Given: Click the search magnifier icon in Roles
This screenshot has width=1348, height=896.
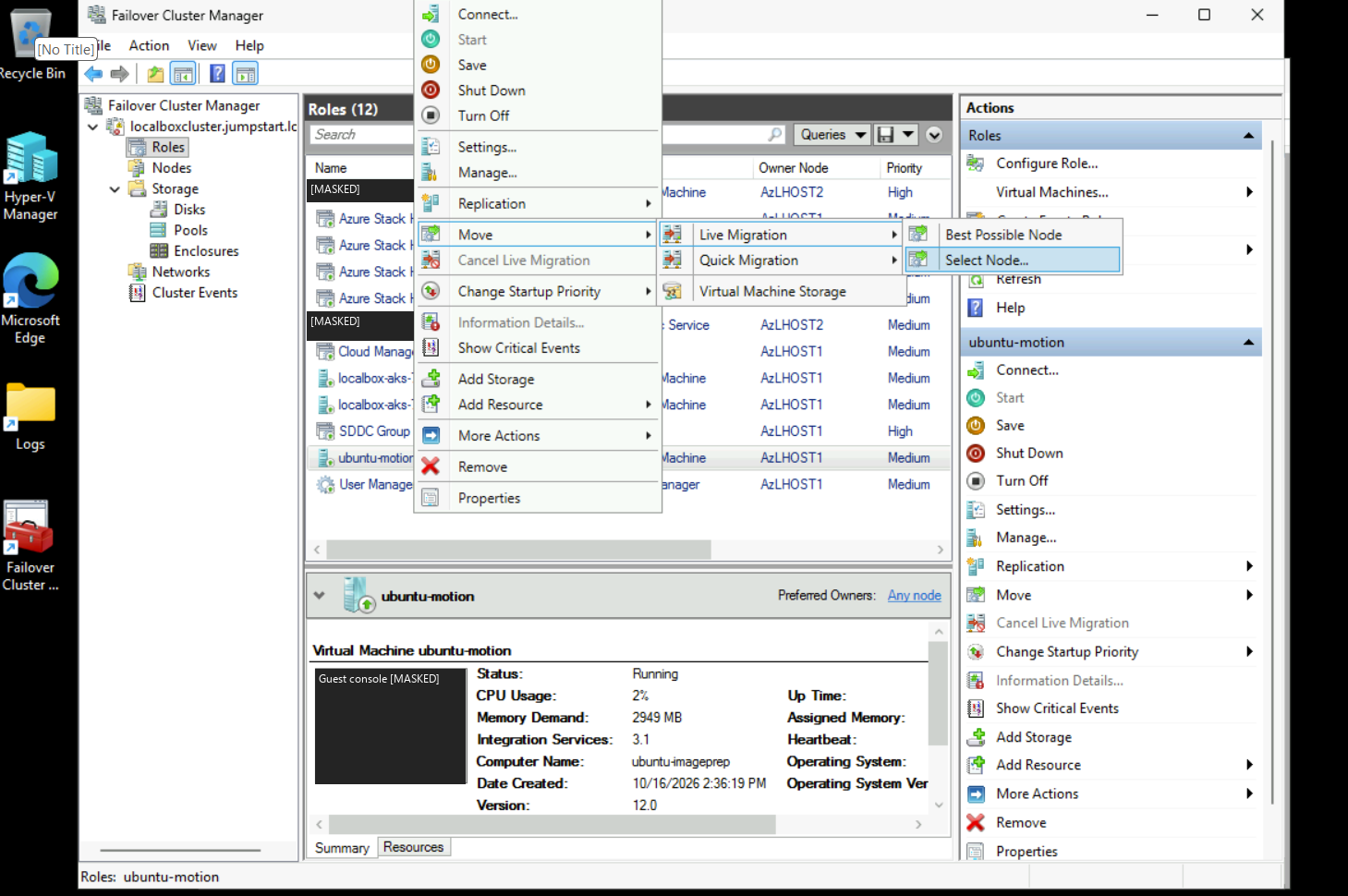Looking at the screenshot, I should pyautogui.click(x=775, y=135).
